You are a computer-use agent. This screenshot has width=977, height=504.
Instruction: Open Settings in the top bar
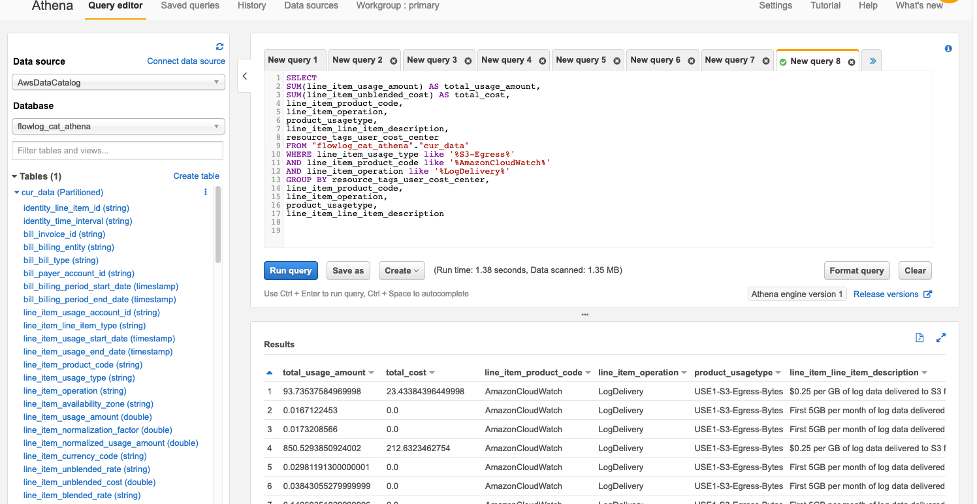point(775,6)
